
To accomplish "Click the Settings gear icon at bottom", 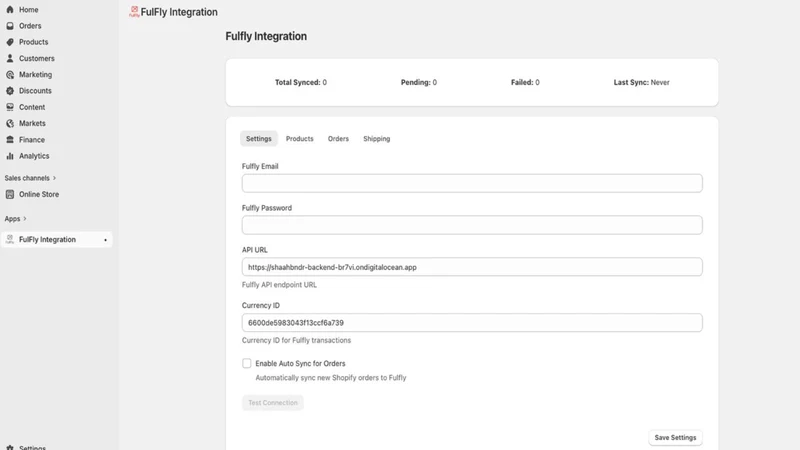I will pos(10,447).
